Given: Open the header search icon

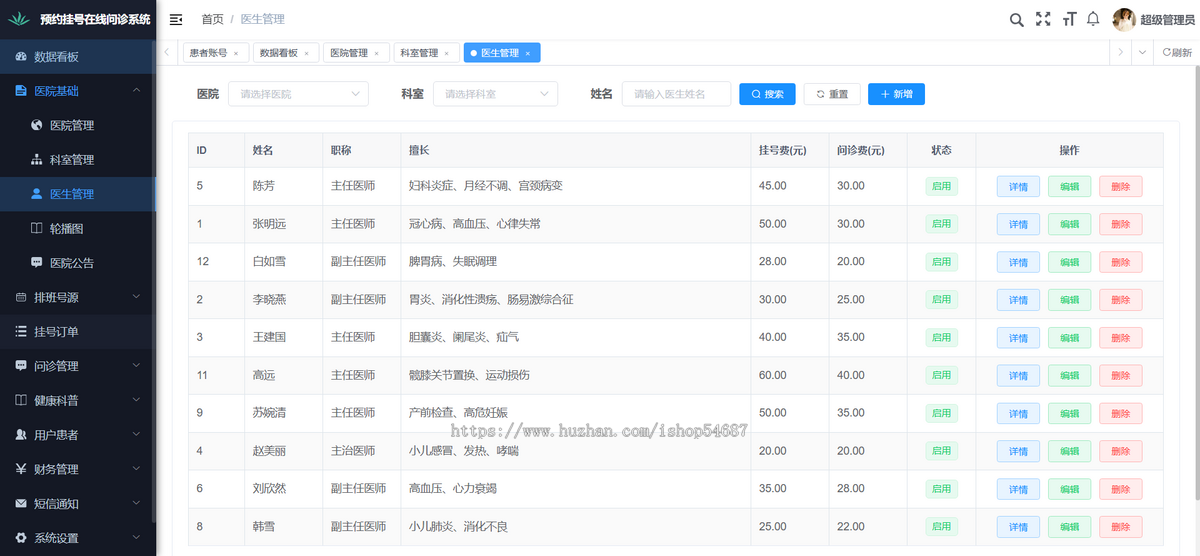Looking at the screenshot, I should coord(1016,19).
